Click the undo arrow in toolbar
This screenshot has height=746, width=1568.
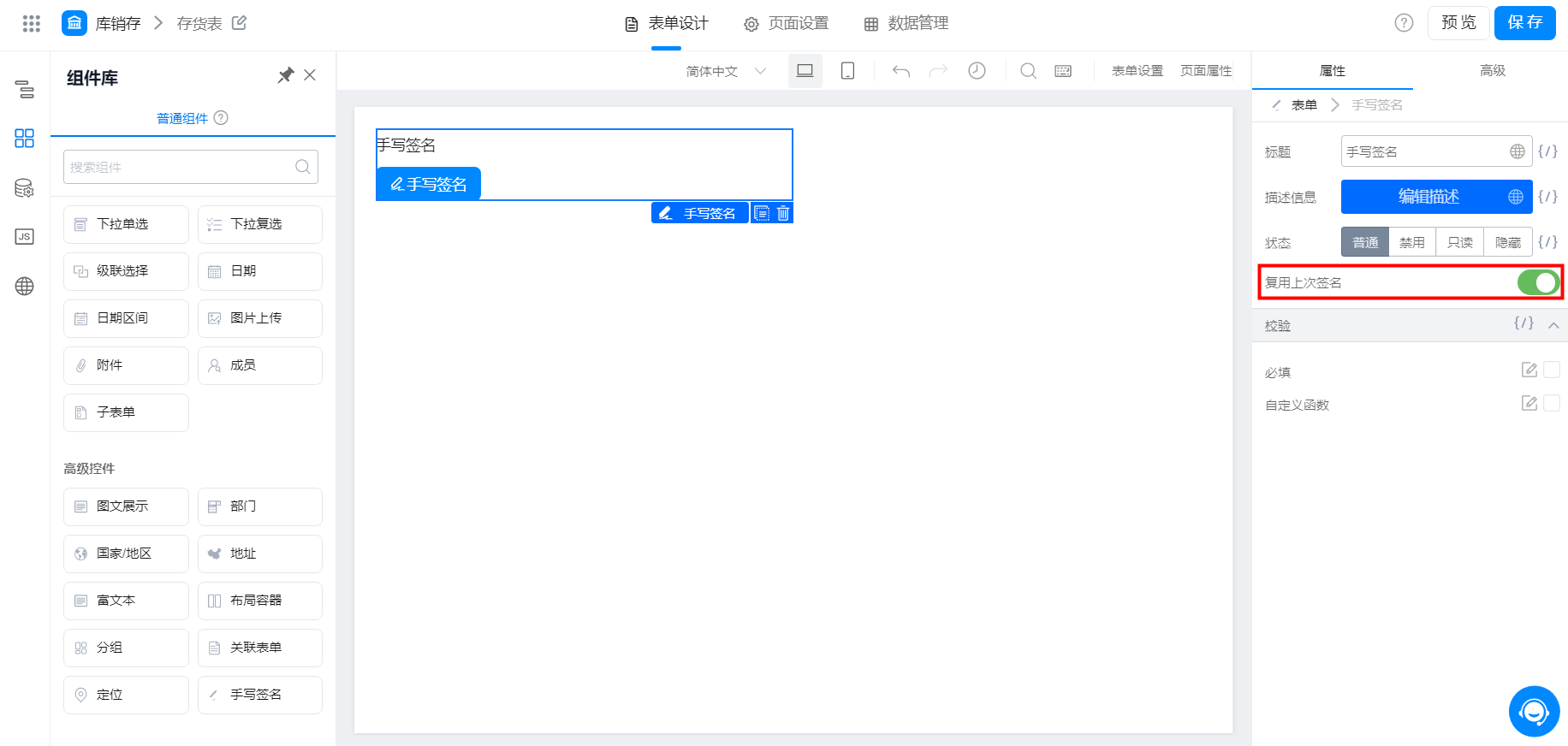(x=900, y=71)
